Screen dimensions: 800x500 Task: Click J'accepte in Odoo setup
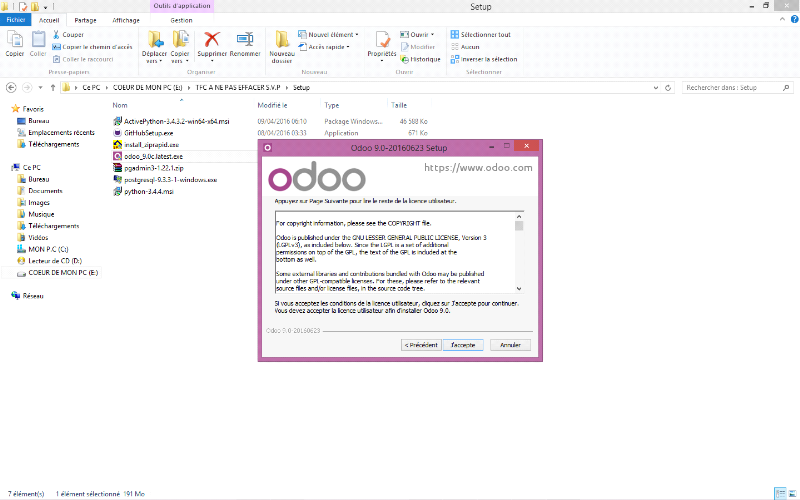coord(463,345)
